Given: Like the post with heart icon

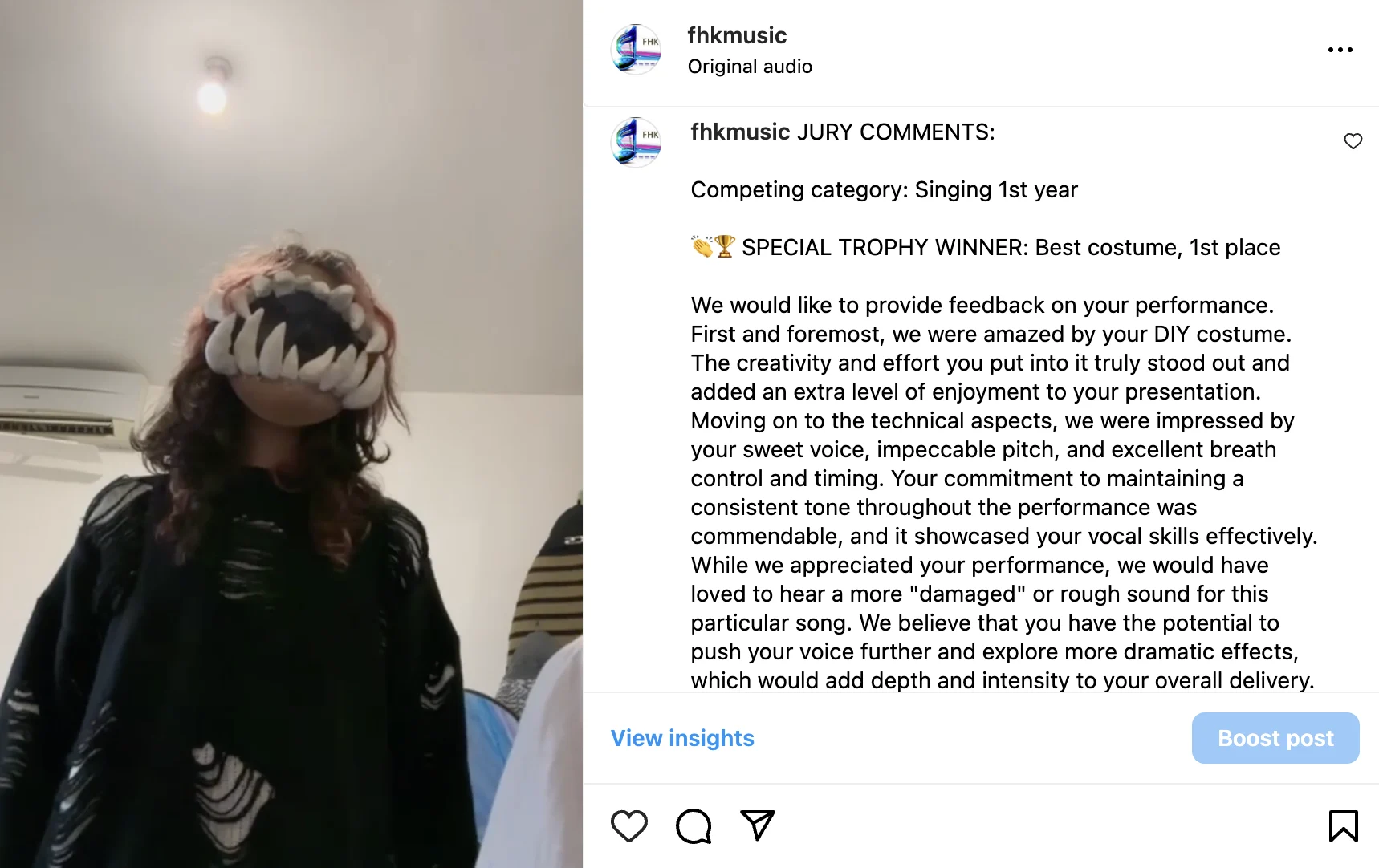Looking at the screenshot, I should (628, 826).
